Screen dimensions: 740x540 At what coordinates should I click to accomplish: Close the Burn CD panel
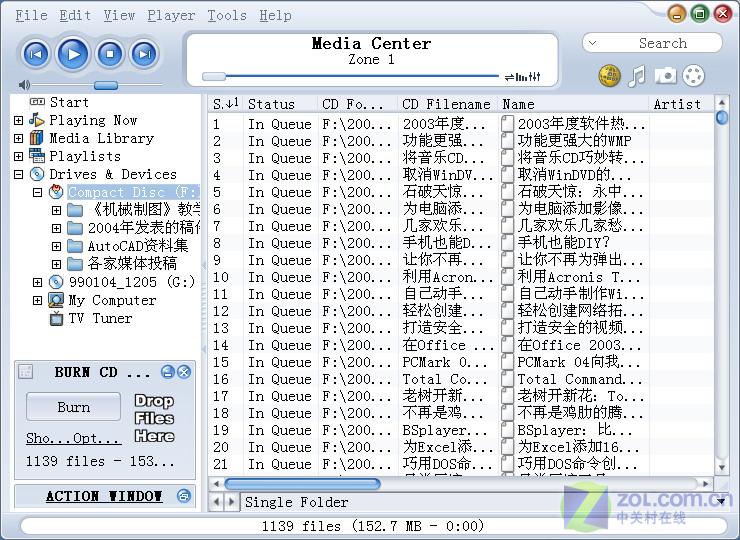pyautogui.click(x=184, y=372)
